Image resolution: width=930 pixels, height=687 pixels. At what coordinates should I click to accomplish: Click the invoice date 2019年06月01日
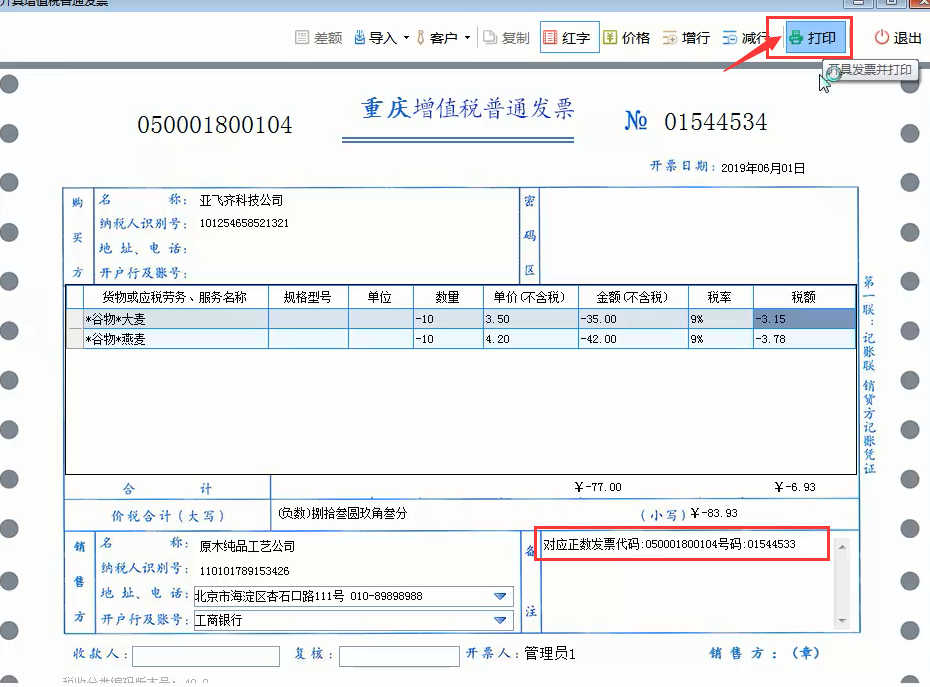[763, 168]
